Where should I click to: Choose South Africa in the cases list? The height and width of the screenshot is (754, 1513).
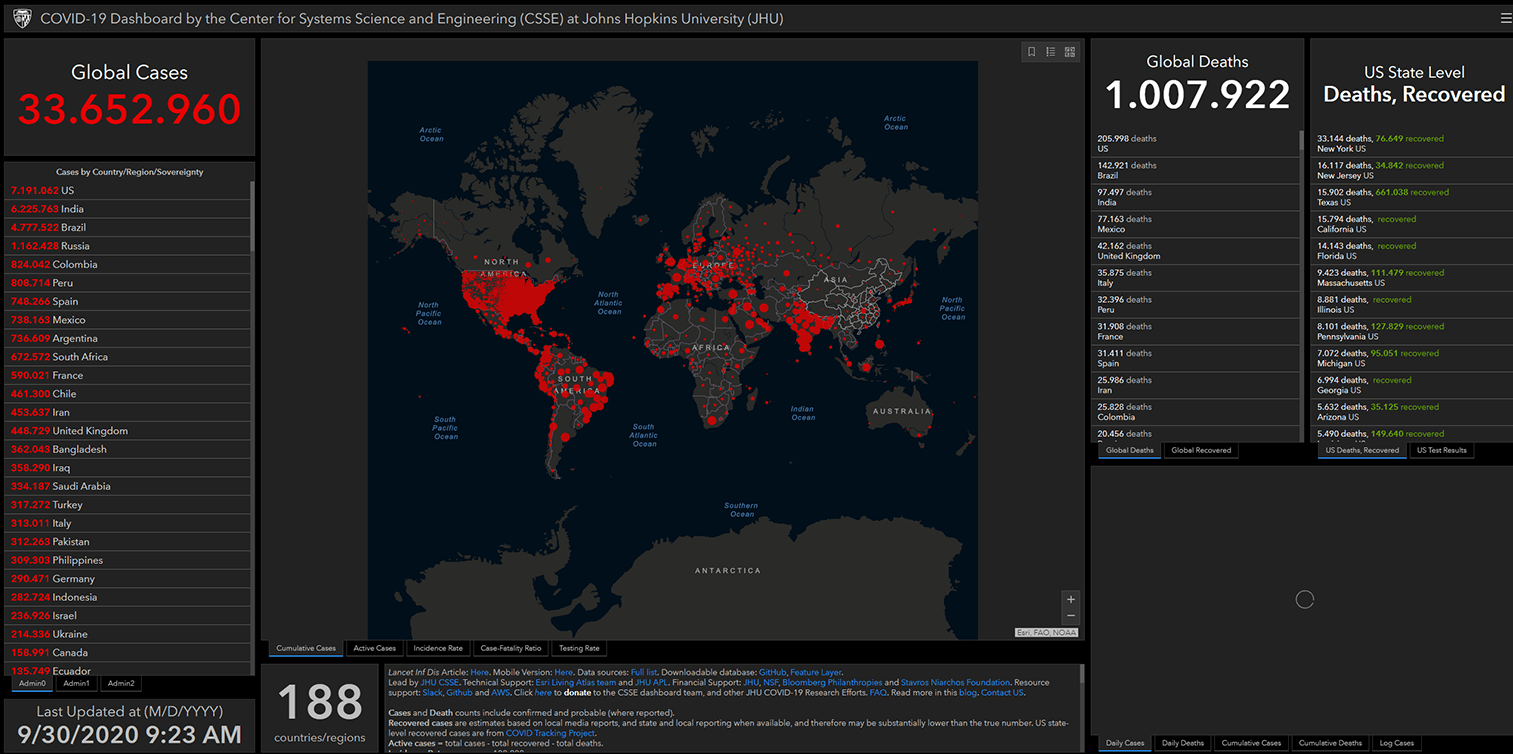point(128,357)
